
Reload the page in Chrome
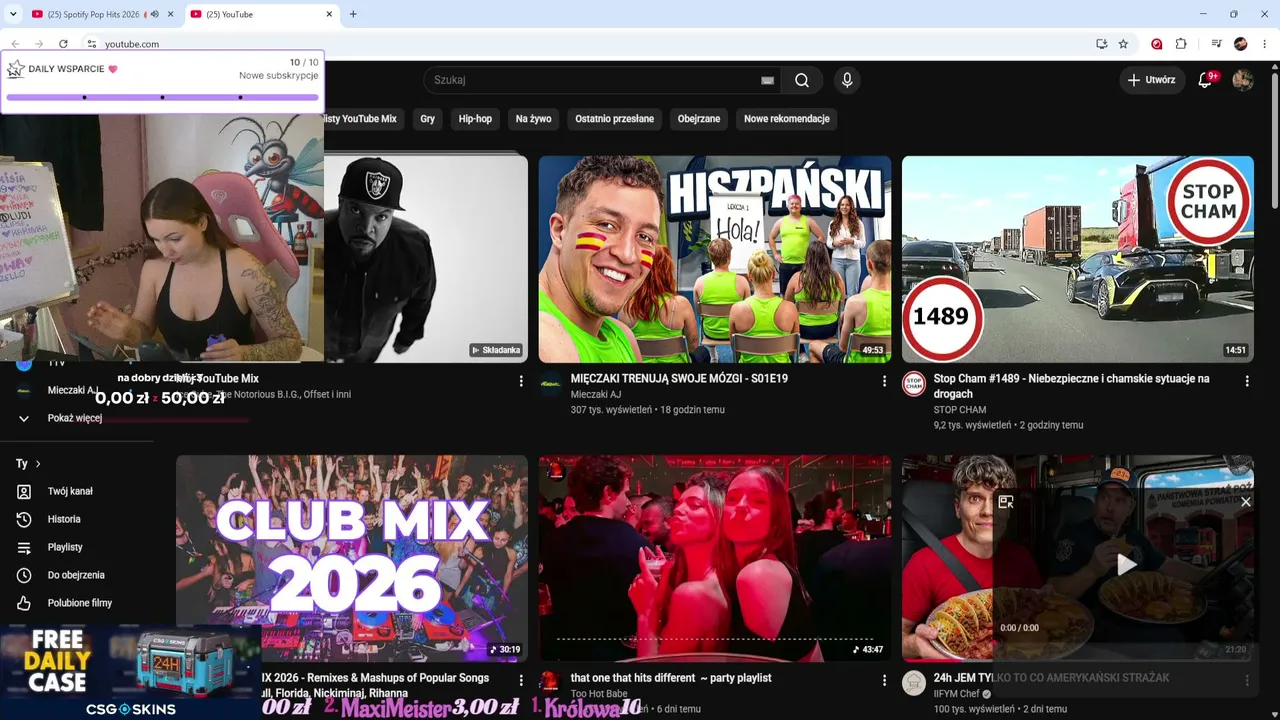(63, 44)
